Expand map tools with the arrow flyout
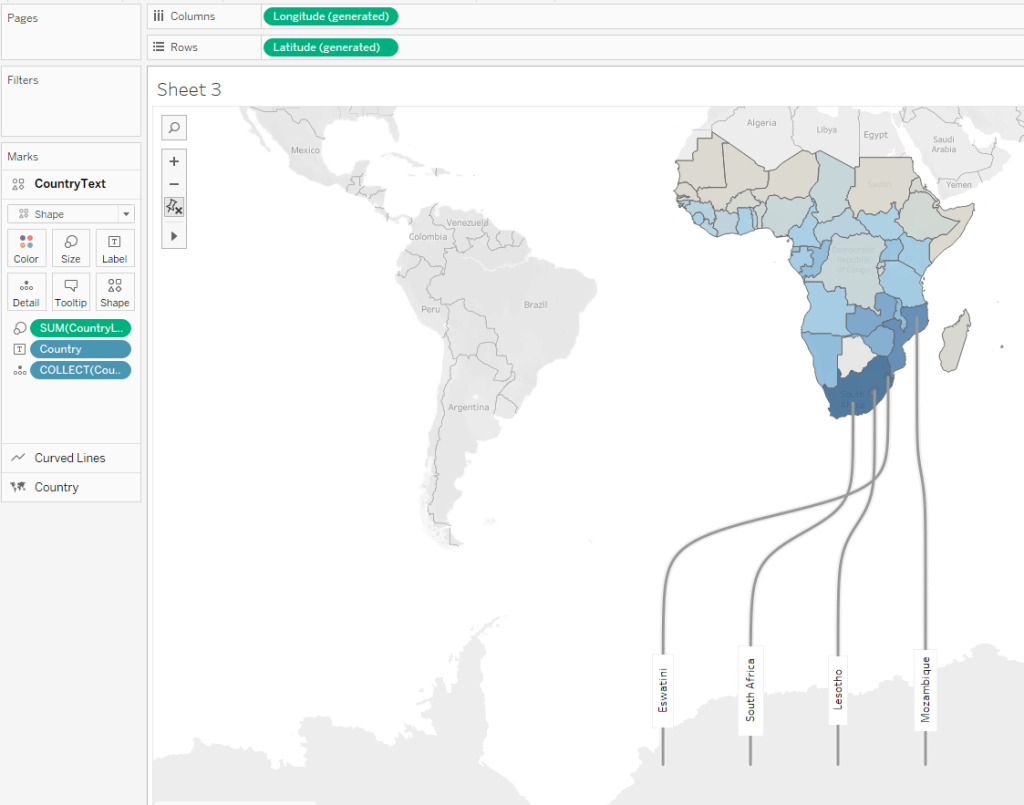 pos(174,236)
